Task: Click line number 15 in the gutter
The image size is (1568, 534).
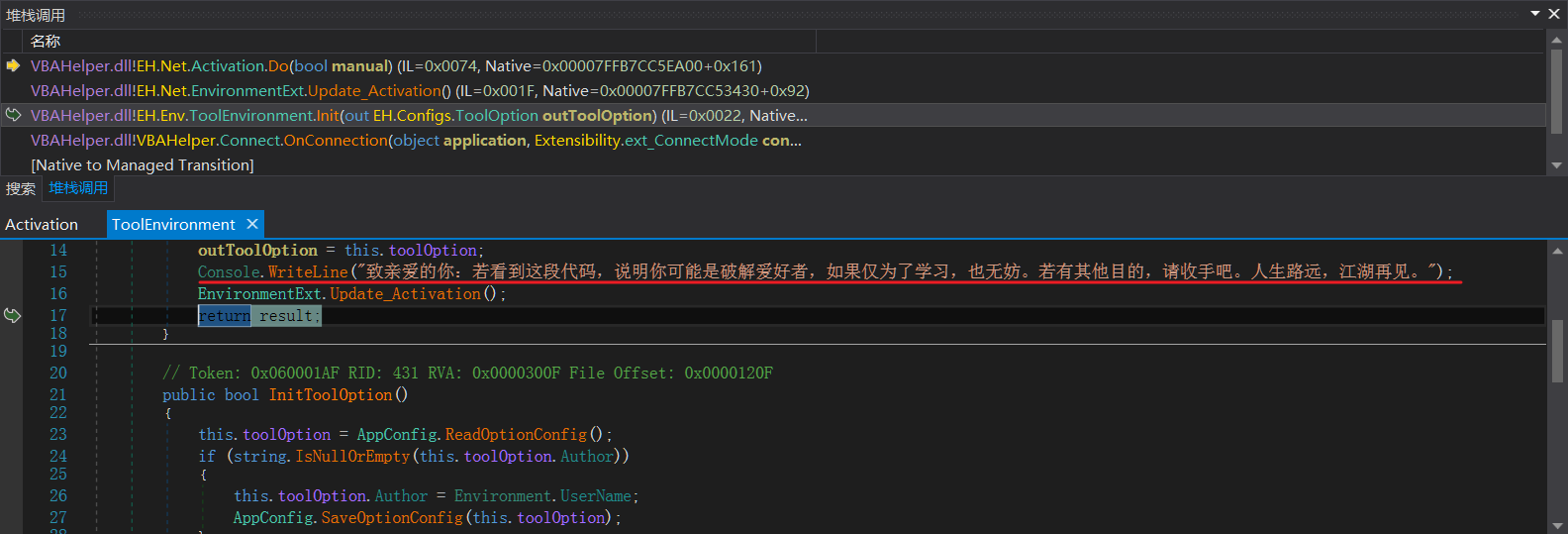Action: (58, 271)
